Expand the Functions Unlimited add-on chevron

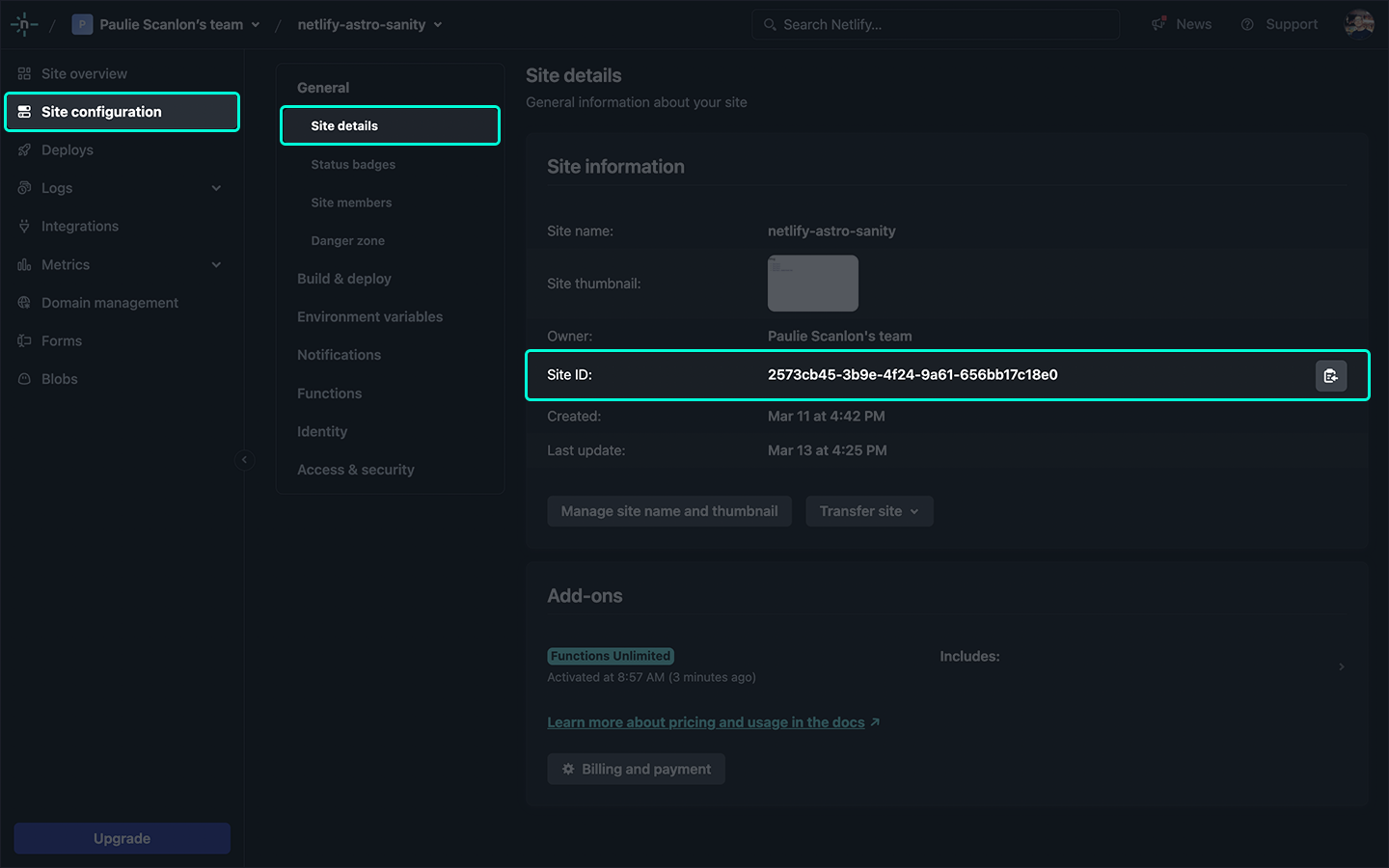click(x=1341, y=666)
